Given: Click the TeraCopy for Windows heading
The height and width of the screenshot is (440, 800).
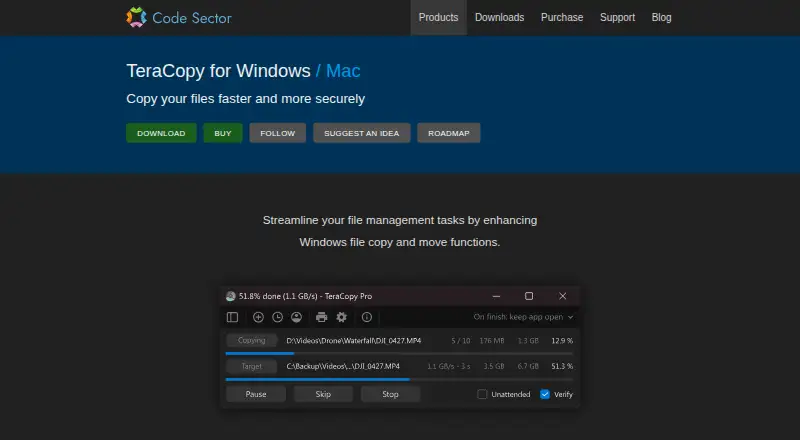Looking at the screenshot, I should coord(218,71).
